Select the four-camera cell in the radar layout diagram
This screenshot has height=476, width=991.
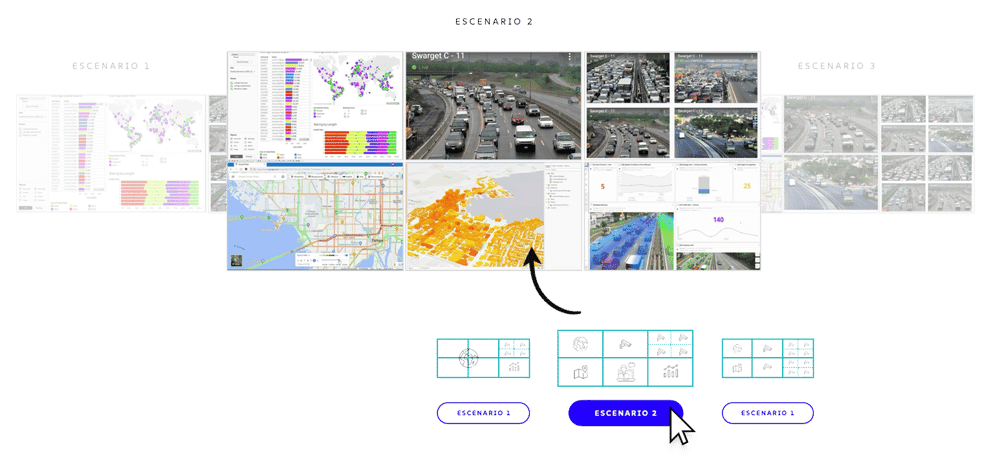(514, 348)
